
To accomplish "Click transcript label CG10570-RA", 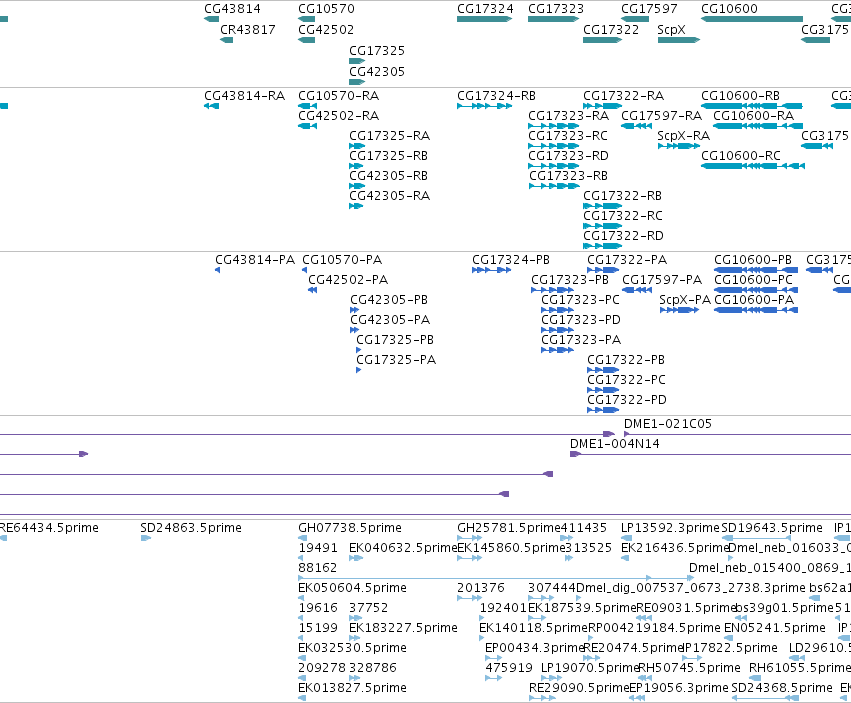I will click(339, 96).
